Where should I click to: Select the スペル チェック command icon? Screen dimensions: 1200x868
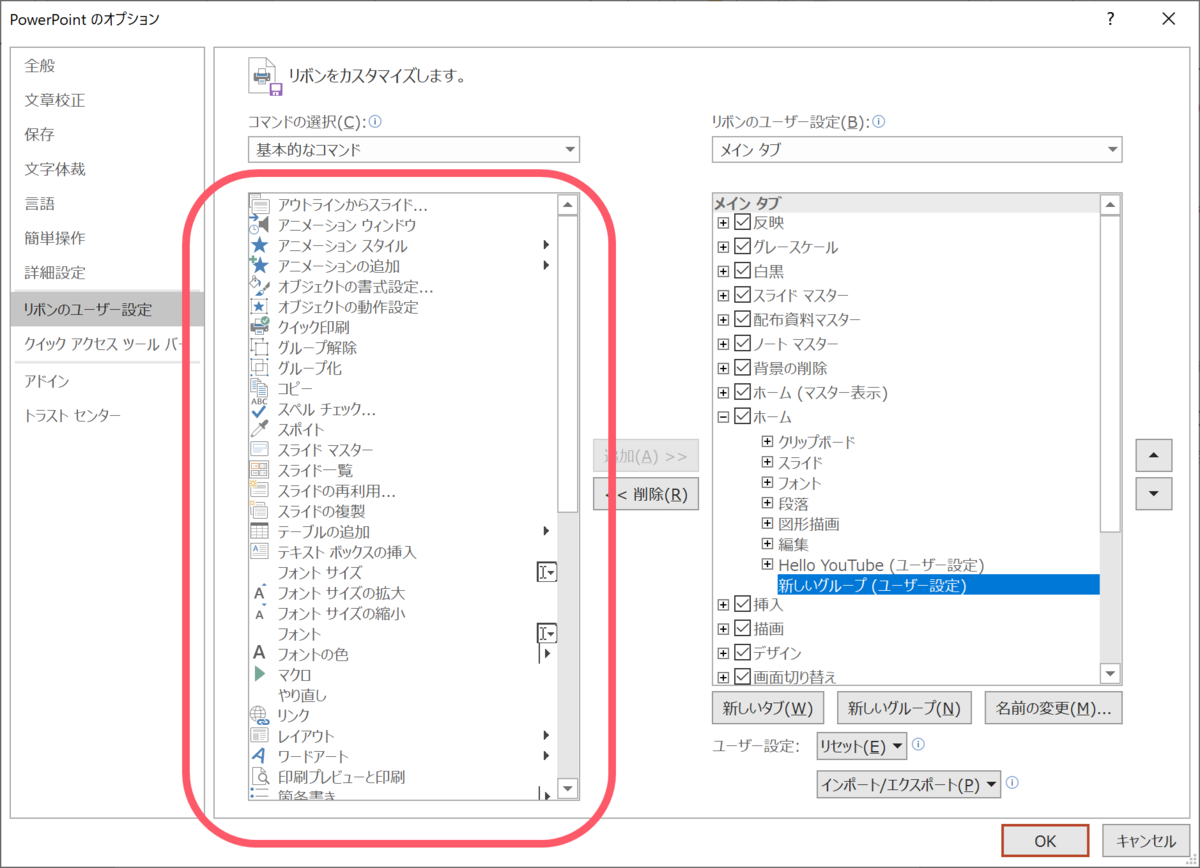[260, 408]
